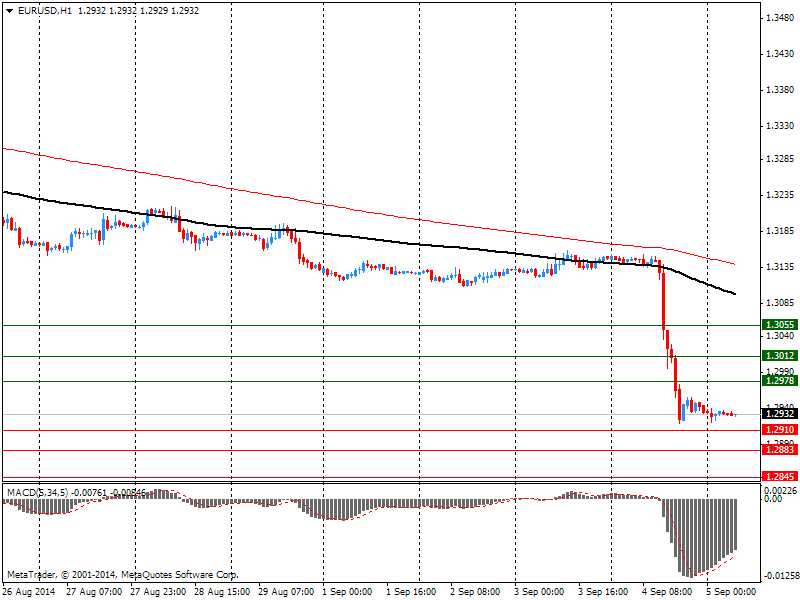Click the 3 Sep 00:00 time label
The width and height of the screenshot is (800, 600).
[x=539, y=592]
